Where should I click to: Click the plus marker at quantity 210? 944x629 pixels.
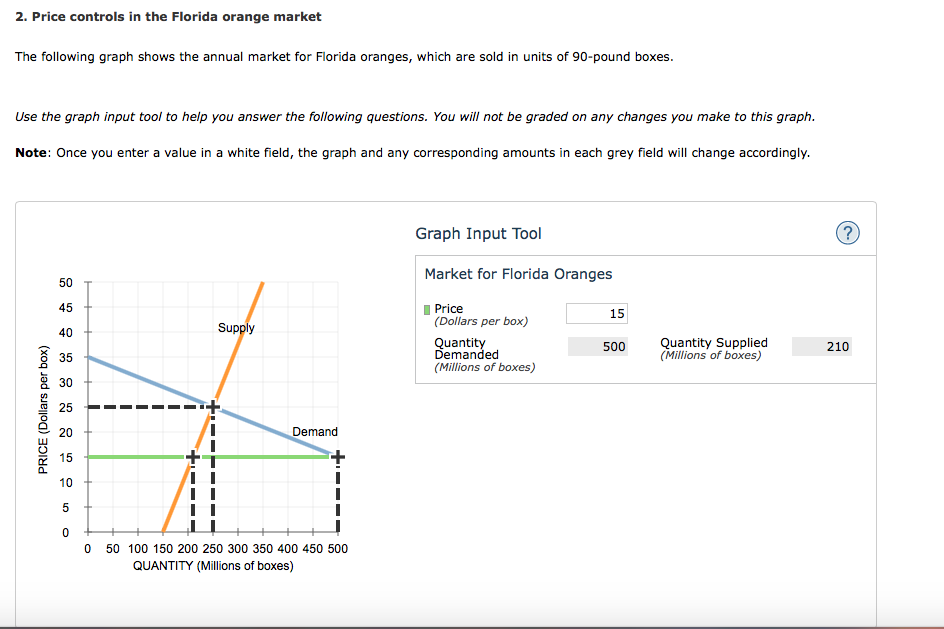[192, 456]
